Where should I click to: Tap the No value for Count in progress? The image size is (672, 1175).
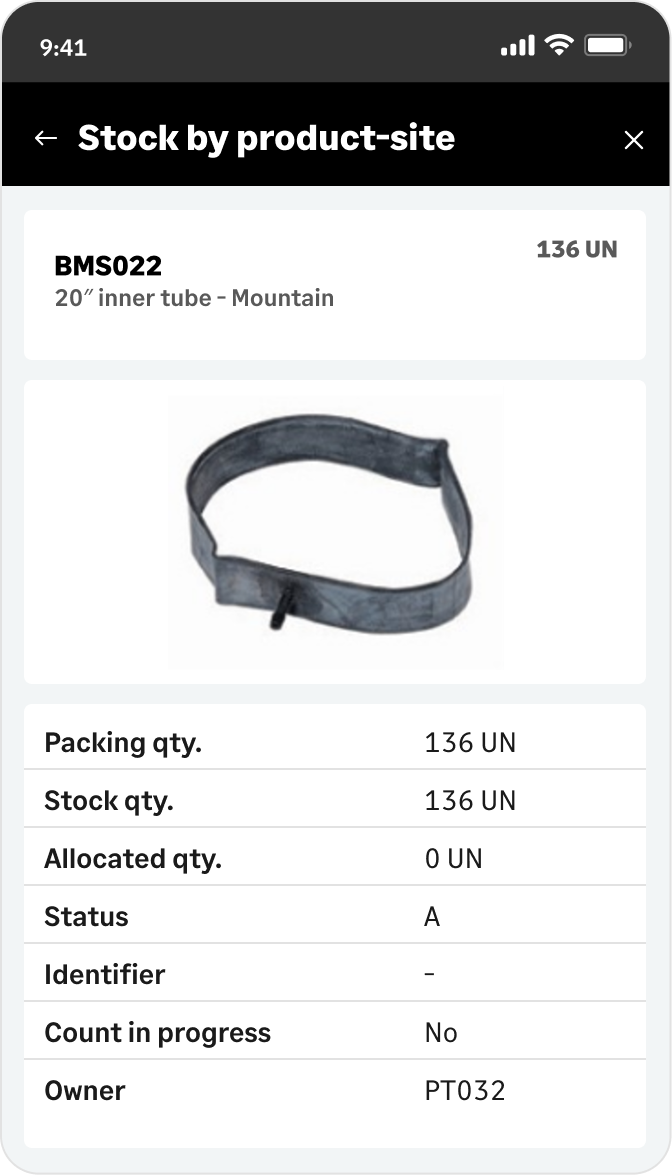pos(441,1033)
